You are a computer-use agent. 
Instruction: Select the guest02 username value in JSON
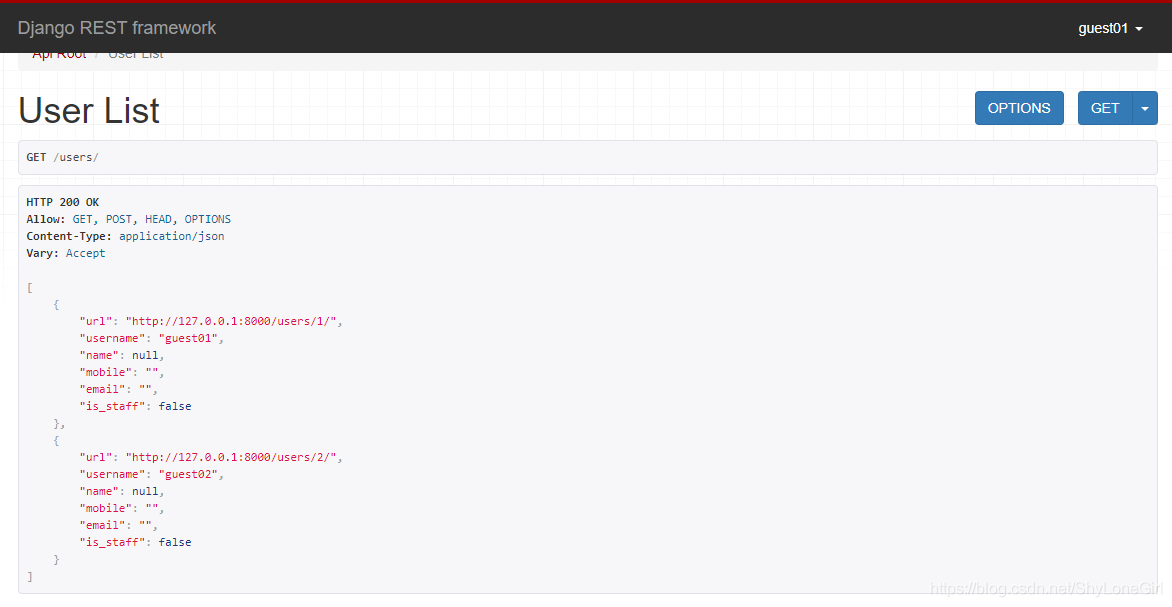[189, 474]
